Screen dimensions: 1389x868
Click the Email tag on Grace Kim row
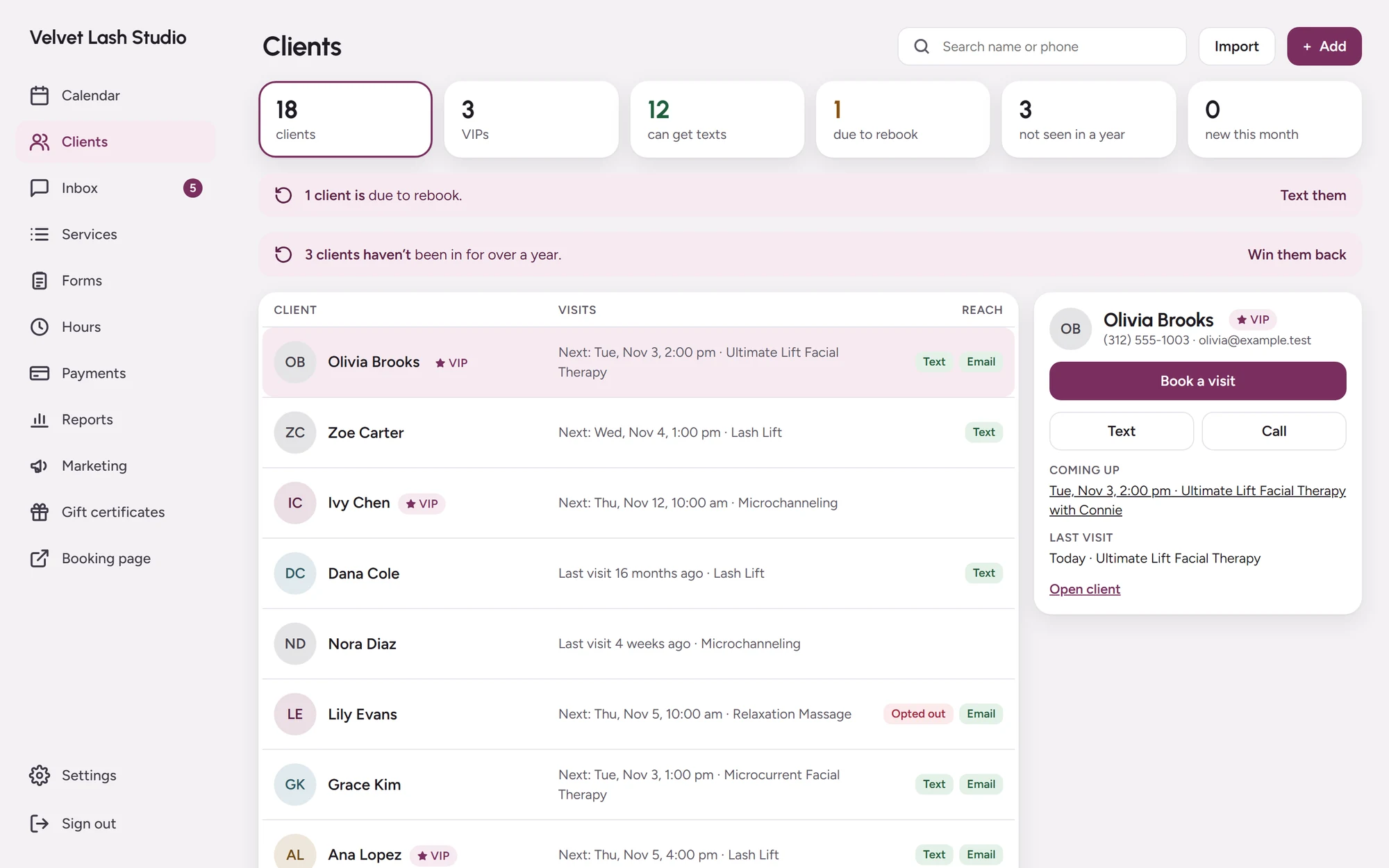pyautogui.click(x=981, y=784)
